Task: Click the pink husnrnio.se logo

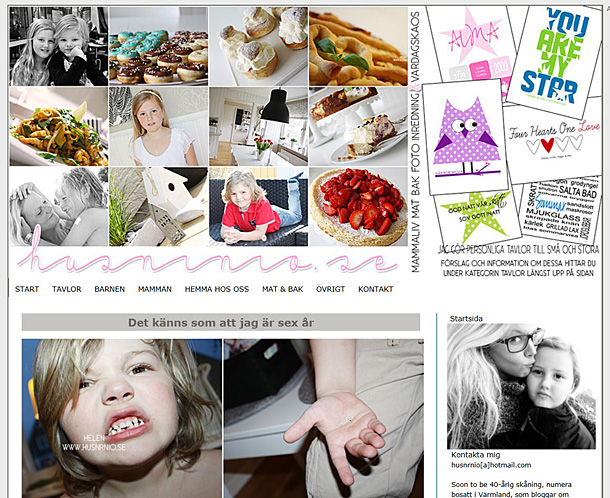Action: [x=208, y=261]
